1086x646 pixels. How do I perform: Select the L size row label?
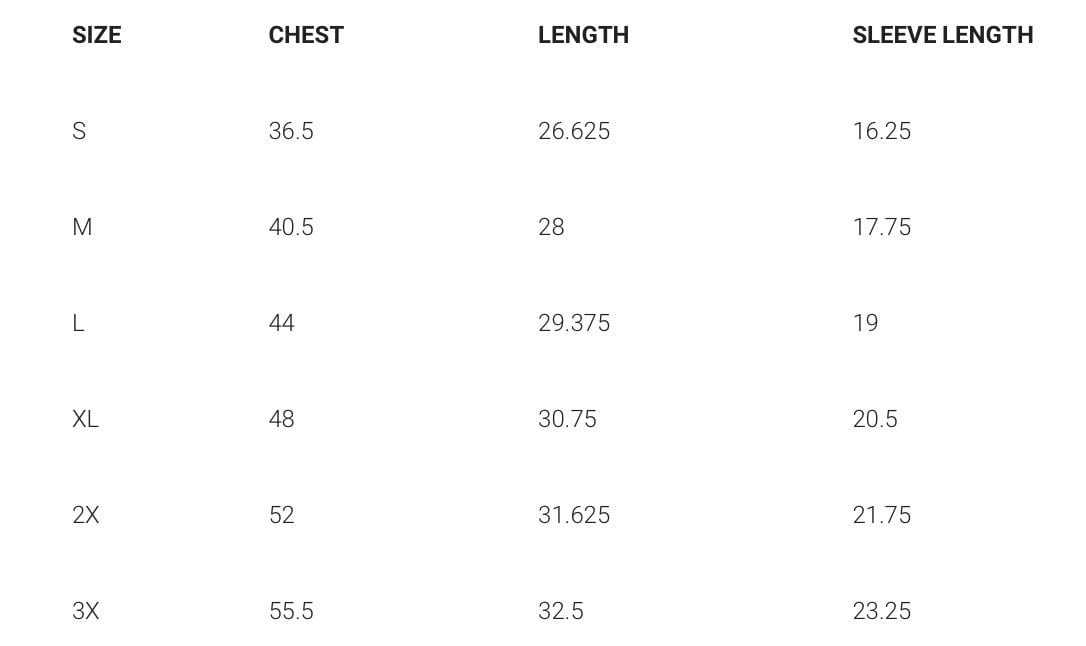click(x=78, y=323)
